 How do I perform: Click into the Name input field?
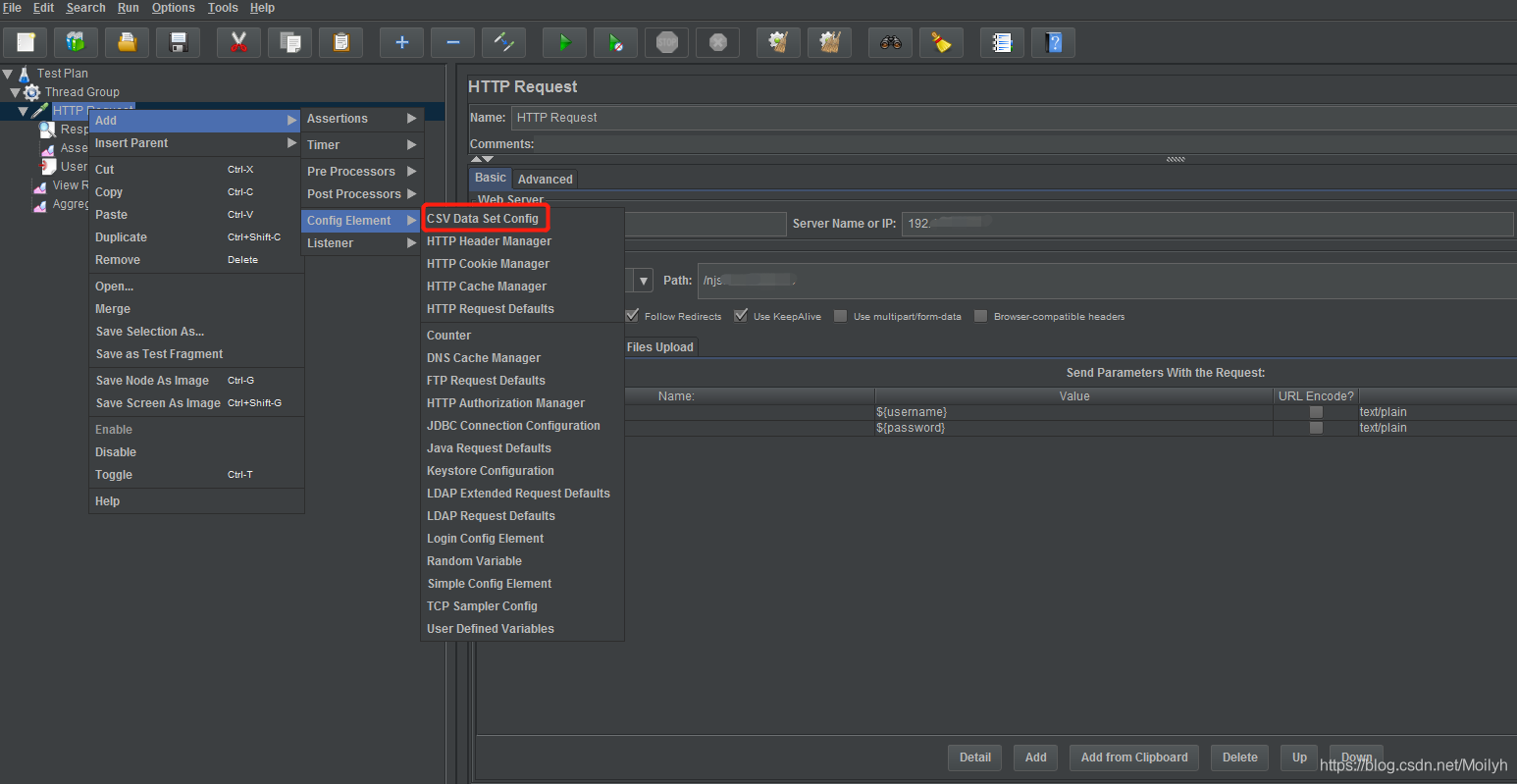(1014, 118)
